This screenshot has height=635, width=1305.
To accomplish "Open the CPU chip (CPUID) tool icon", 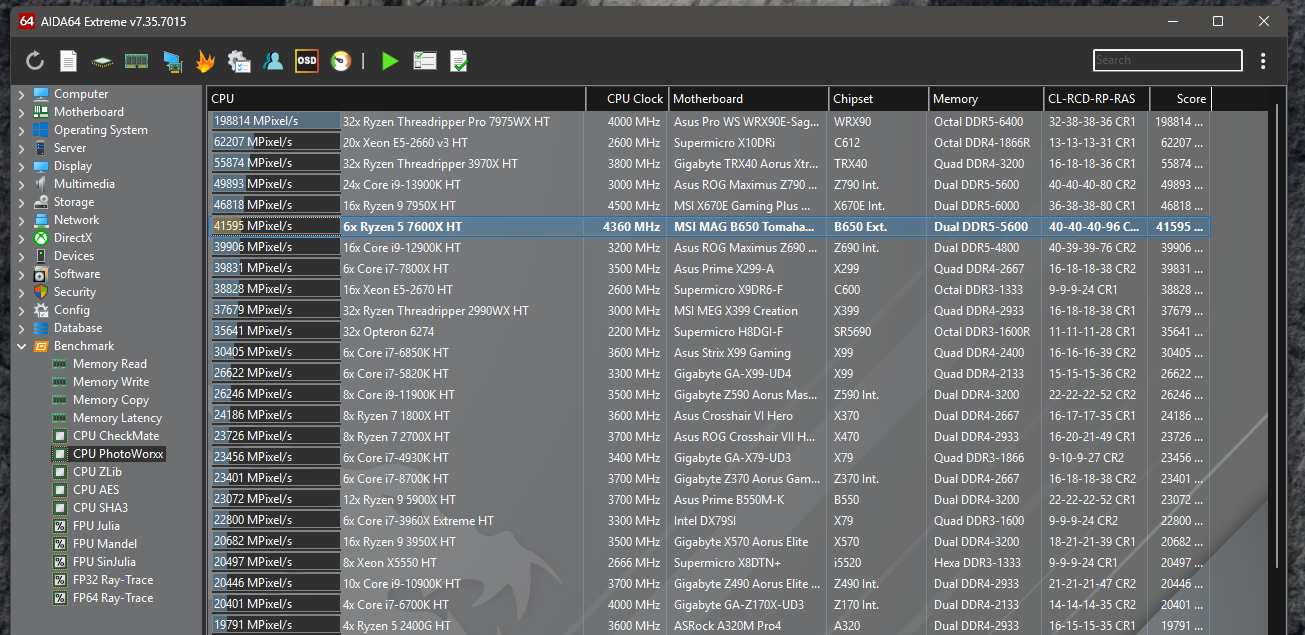I will (x=102, y=61).
